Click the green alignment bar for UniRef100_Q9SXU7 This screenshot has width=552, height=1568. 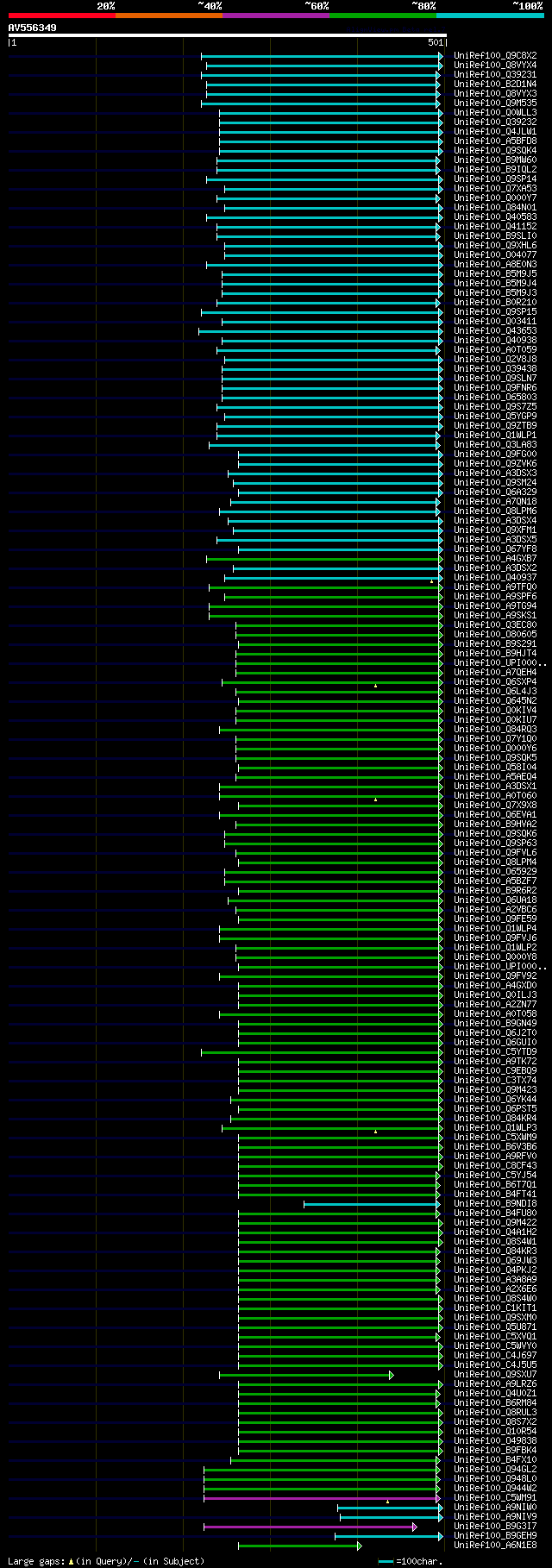pos(306,1375)
